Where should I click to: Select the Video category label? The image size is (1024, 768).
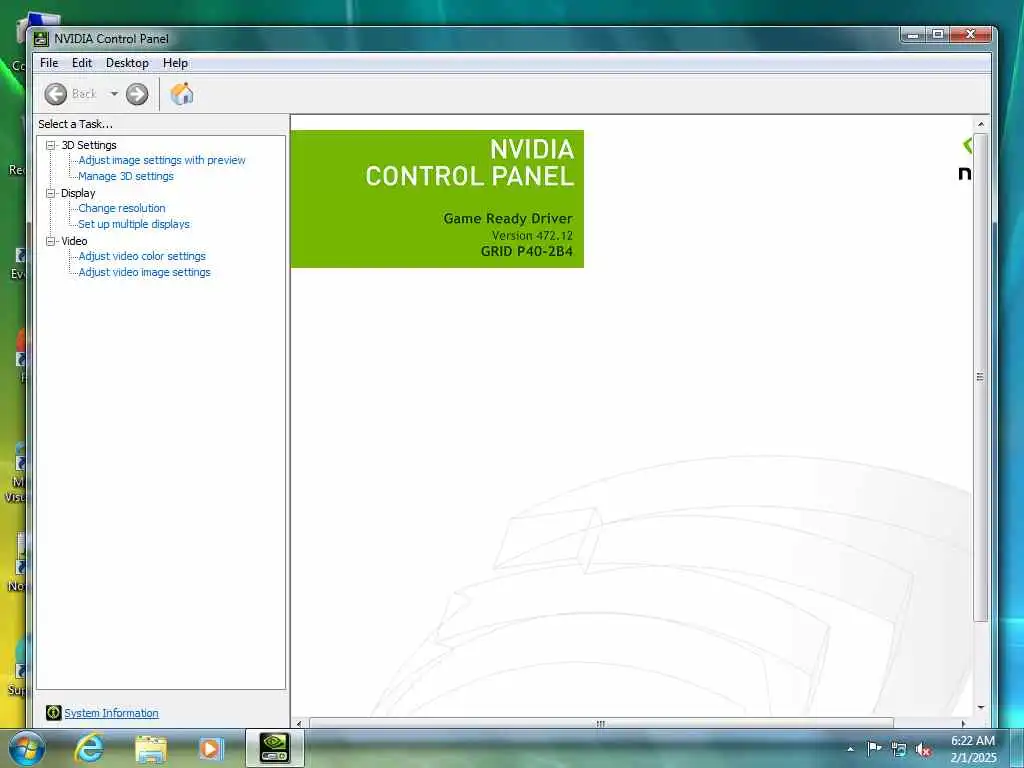[74, 241]
